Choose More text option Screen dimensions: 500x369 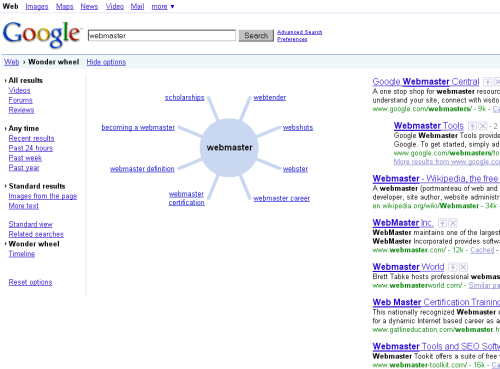[24, 206]
